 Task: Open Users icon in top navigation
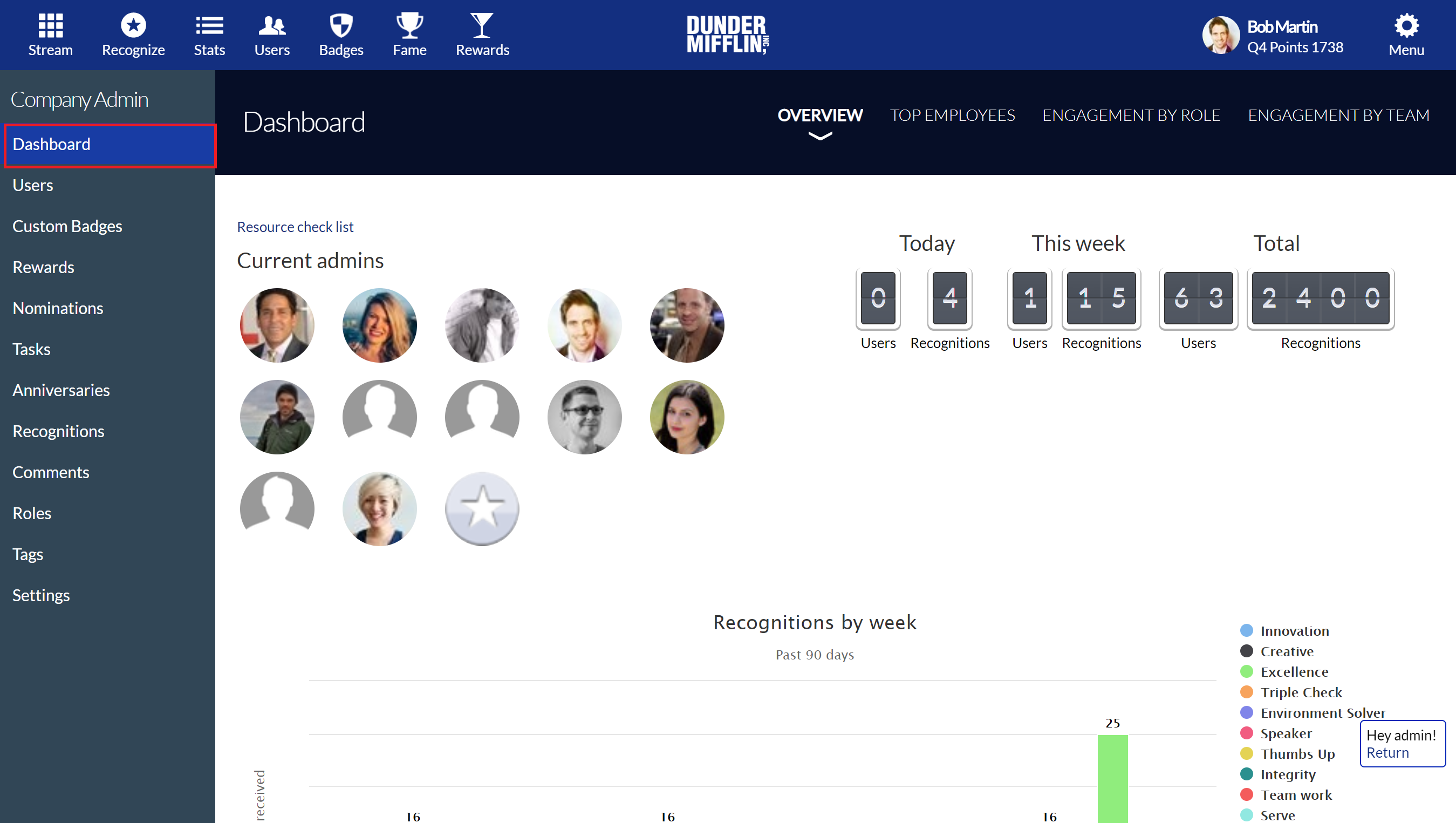tap(272, 25)
